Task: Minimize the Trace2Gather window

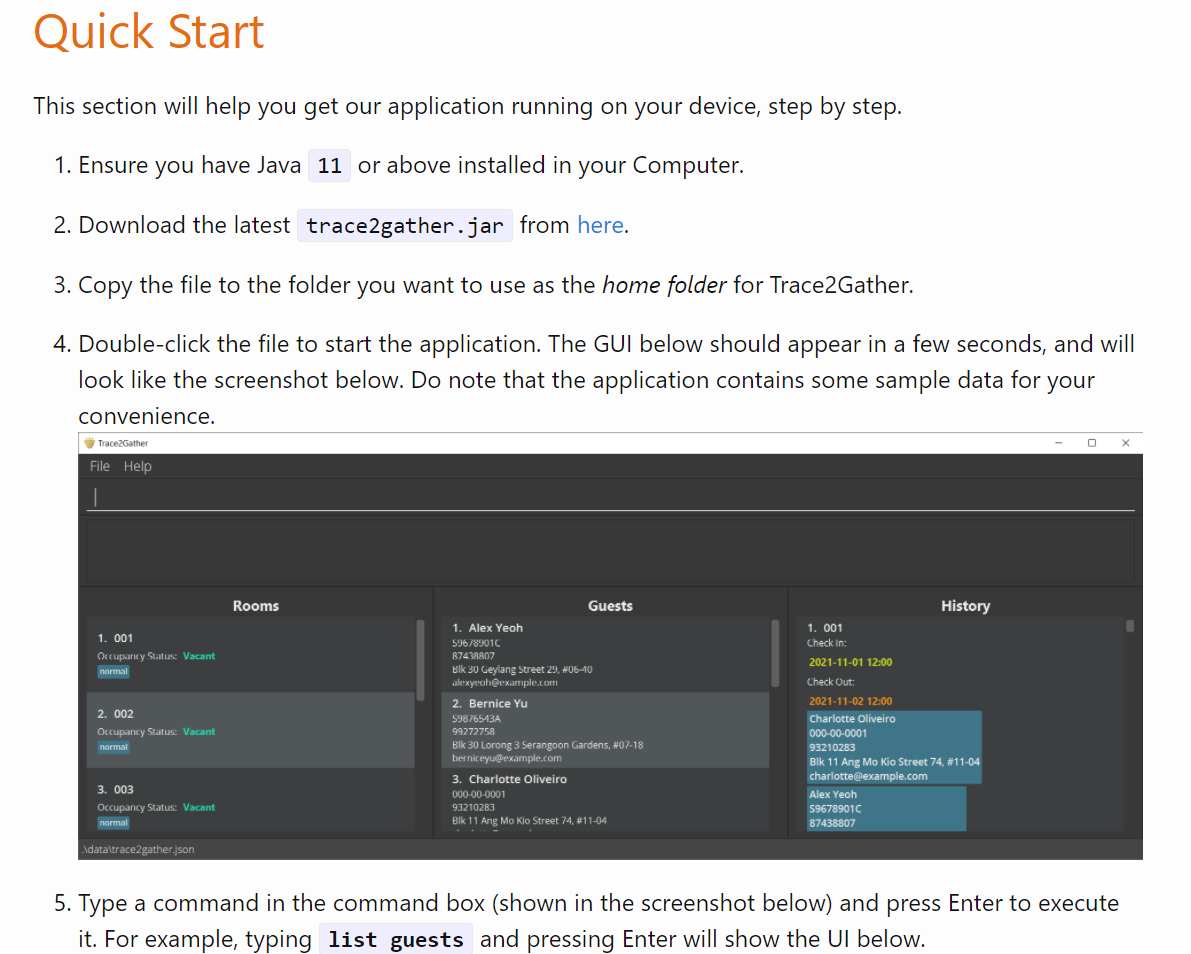Action: 1058,443
